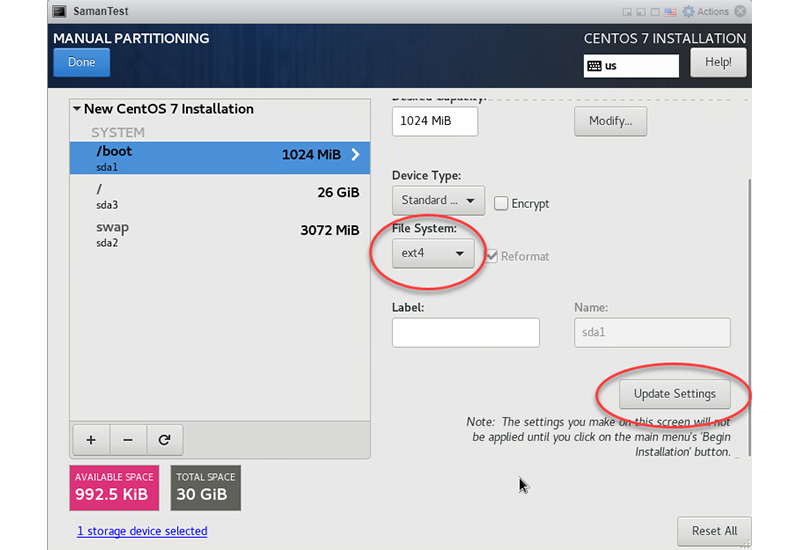Screen dimensions: 800x550
Task: Enable the Encrypt checkbox
Action: [x=502, y=203]
